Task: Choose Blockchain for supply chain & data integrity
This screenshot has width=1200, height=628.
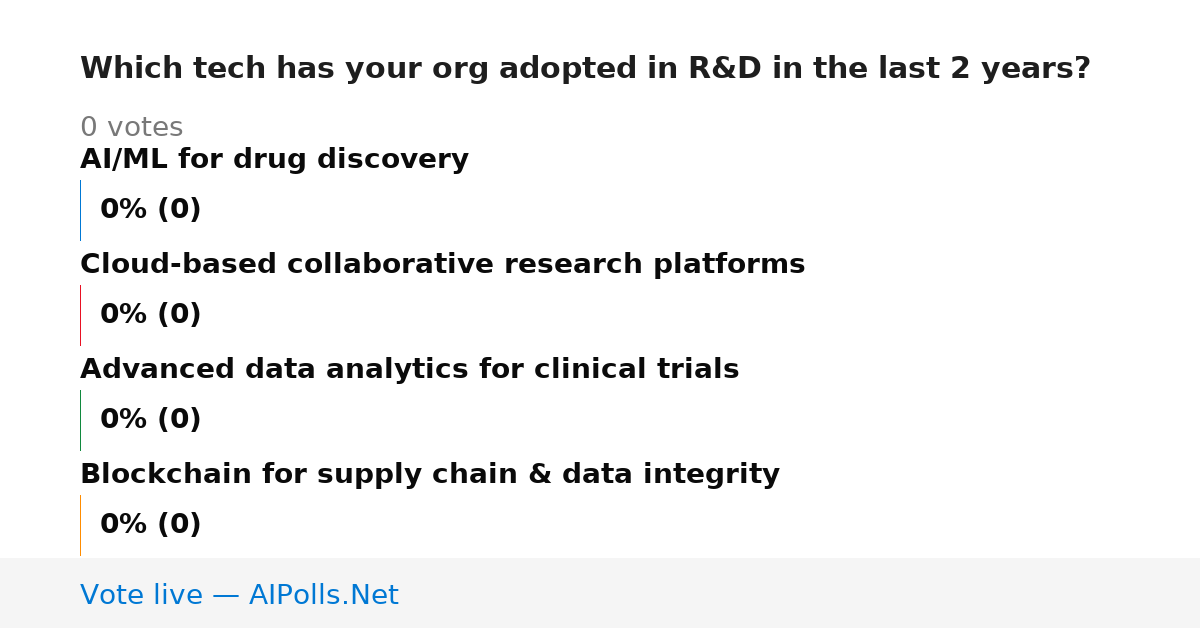Action: (x=429, y=475)
